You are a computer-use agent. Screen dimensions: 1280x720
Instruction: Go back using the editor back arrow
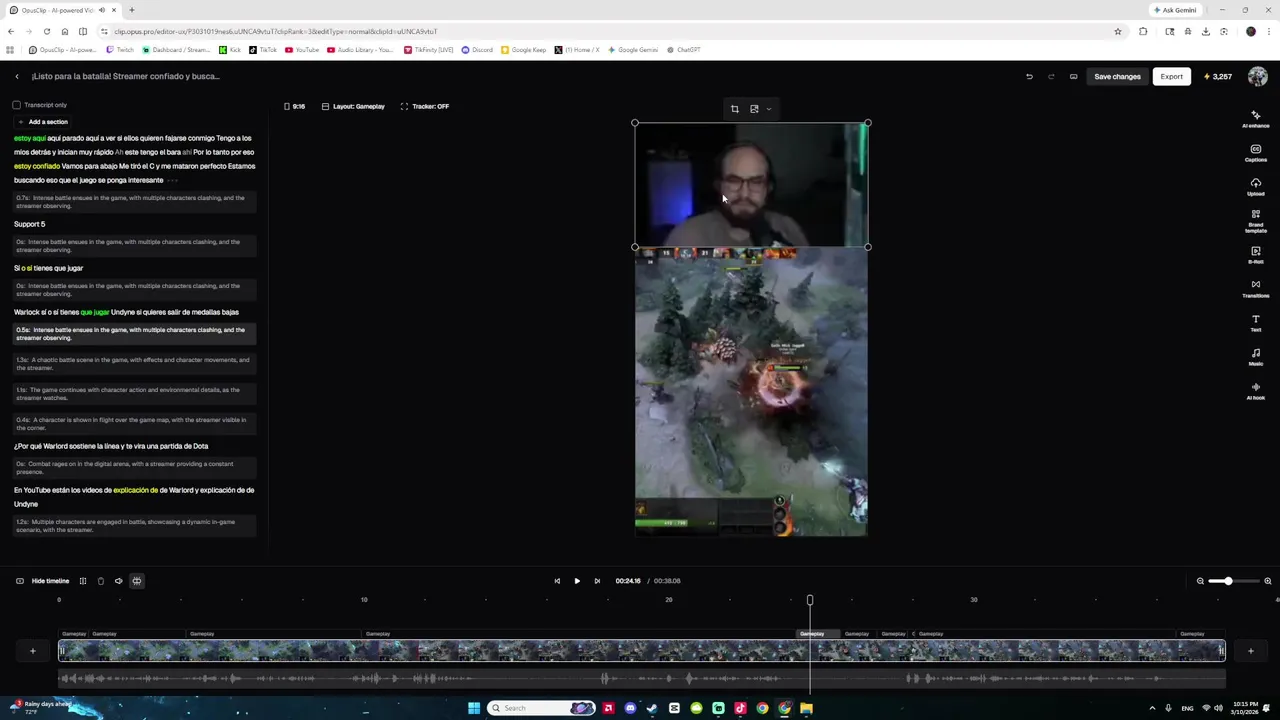pos(17,76)
